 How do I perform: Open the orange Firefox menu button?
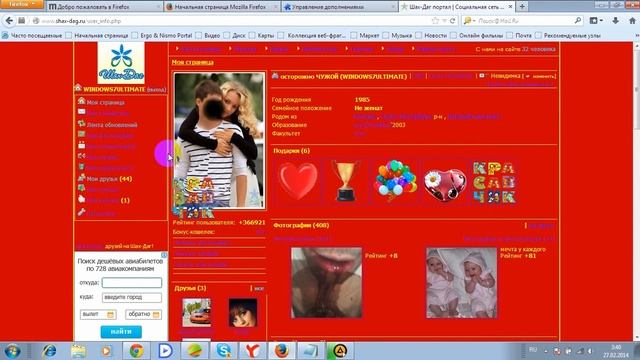[22, 4]
